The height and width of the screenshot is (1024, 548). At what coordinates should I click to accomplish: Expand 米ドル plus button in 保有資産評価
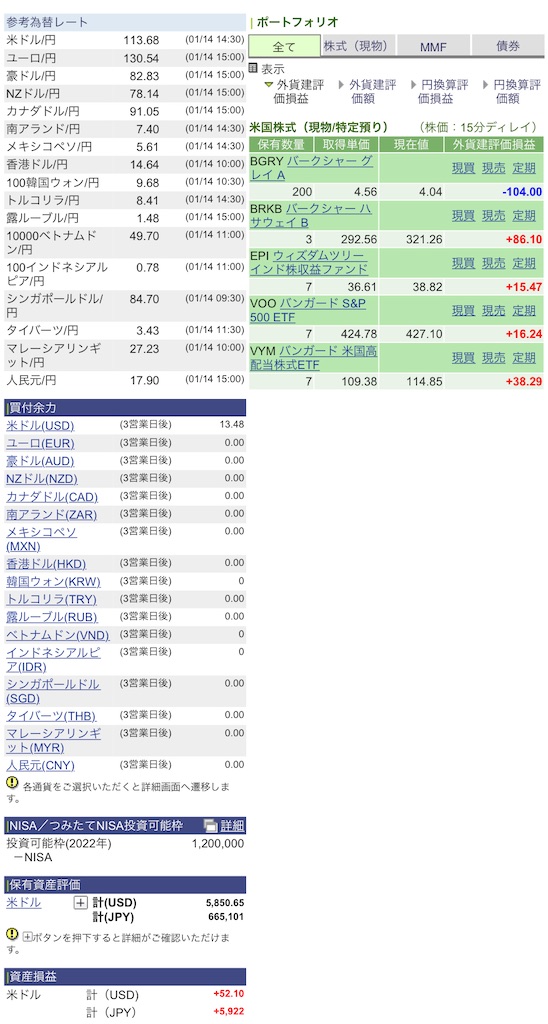click(x=80, y=903)
